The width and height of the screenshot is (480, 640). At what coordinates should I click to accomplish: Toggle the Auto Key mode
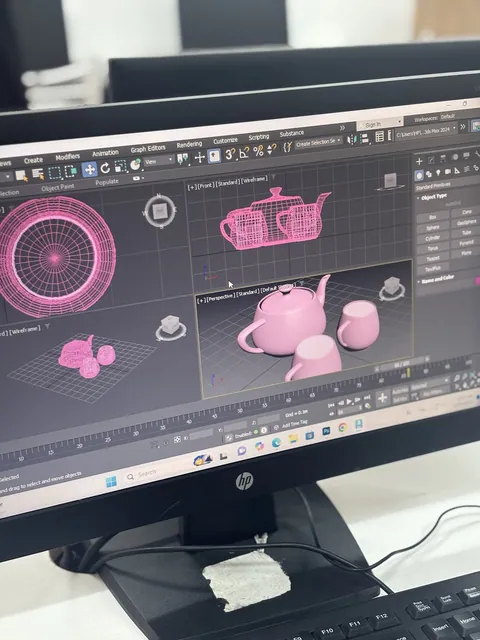[400, 391]
